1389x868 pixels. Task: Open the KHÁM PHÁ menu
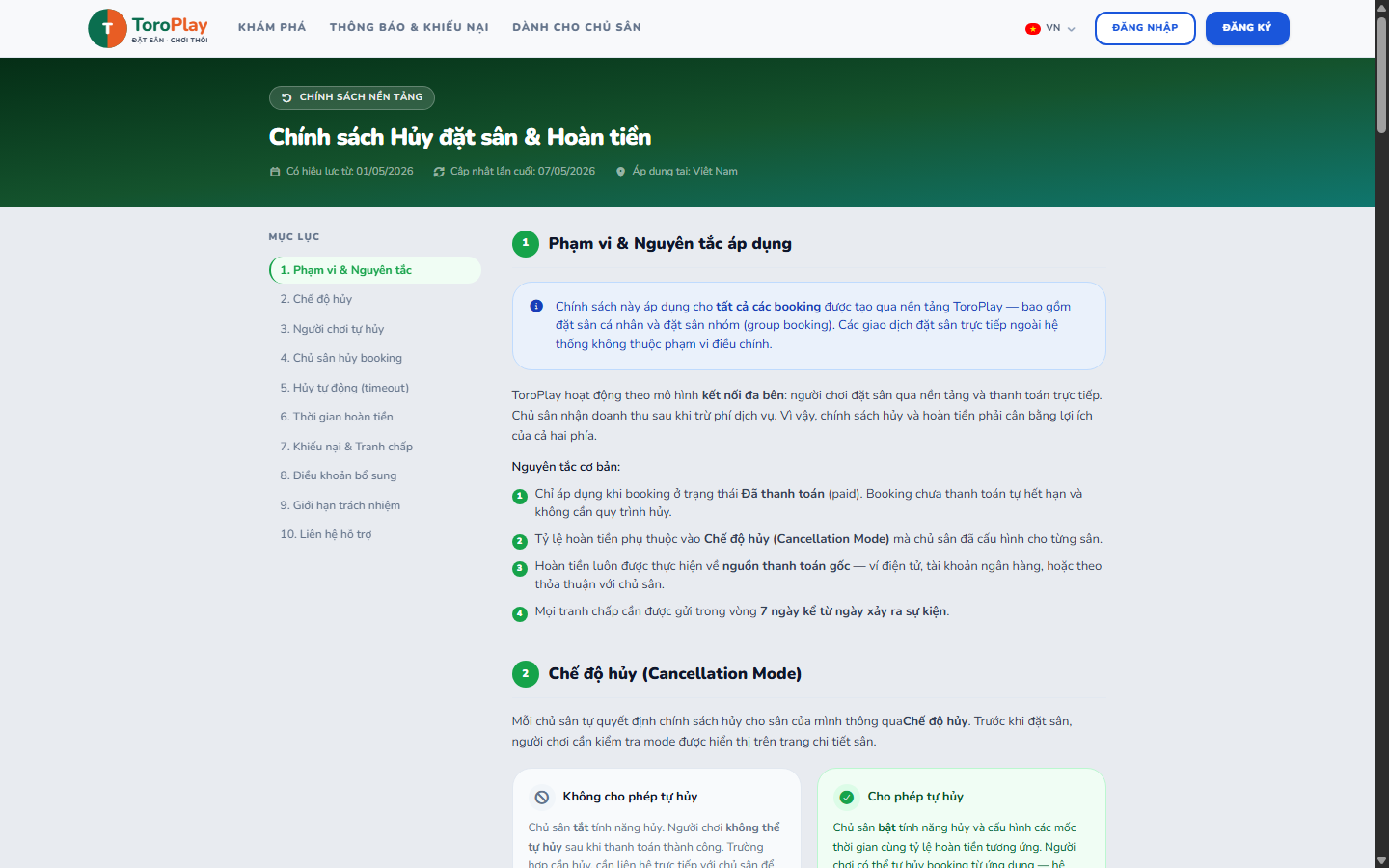[x=272, y=27]
